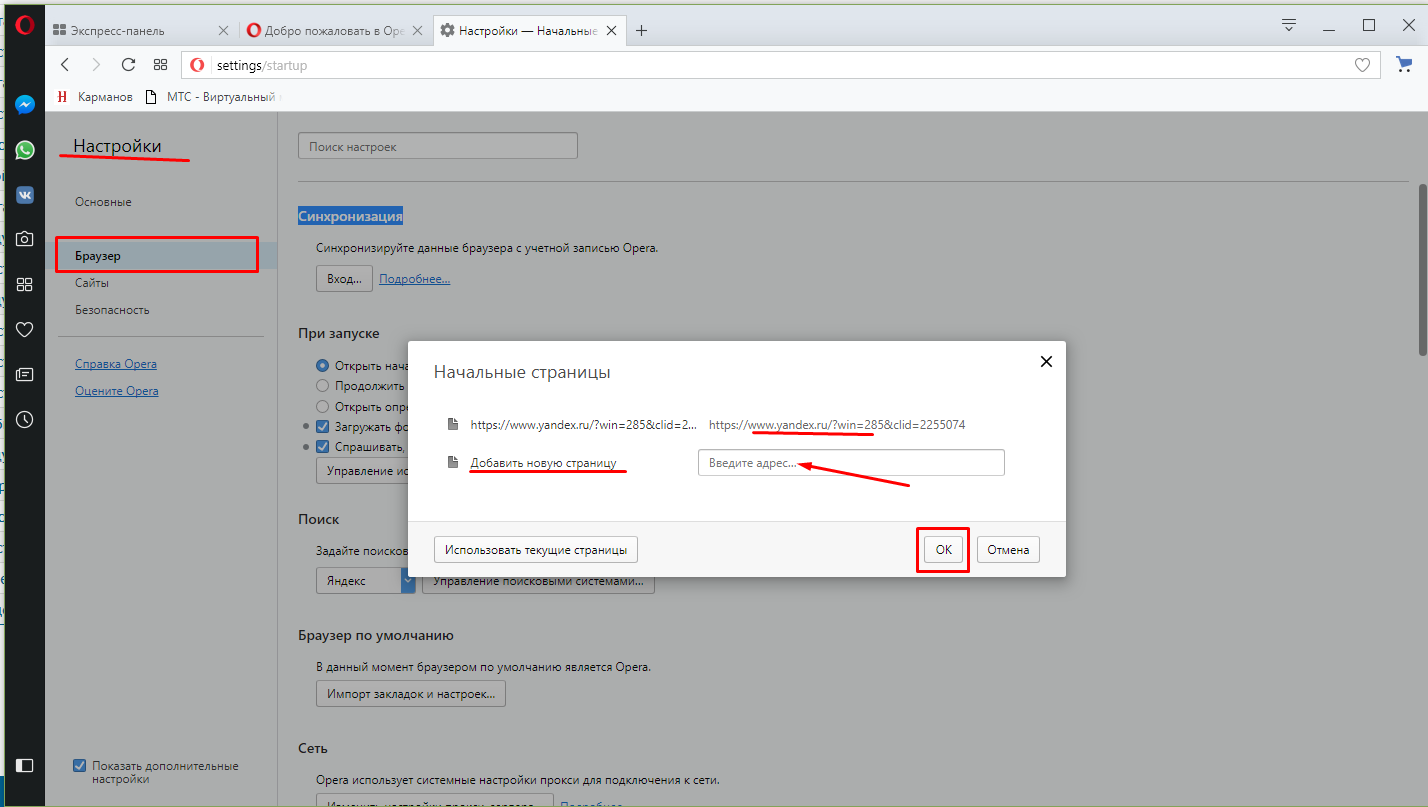Select Продолжить startup radio button
This screenshot has height=807, width=1428.
[x=322, y=385]
